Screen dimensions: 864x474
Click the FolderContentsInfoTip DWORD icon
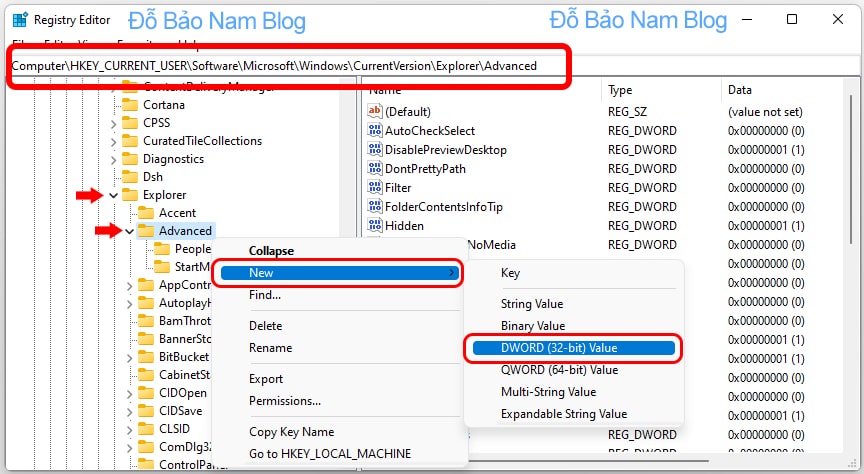(375, 207)
